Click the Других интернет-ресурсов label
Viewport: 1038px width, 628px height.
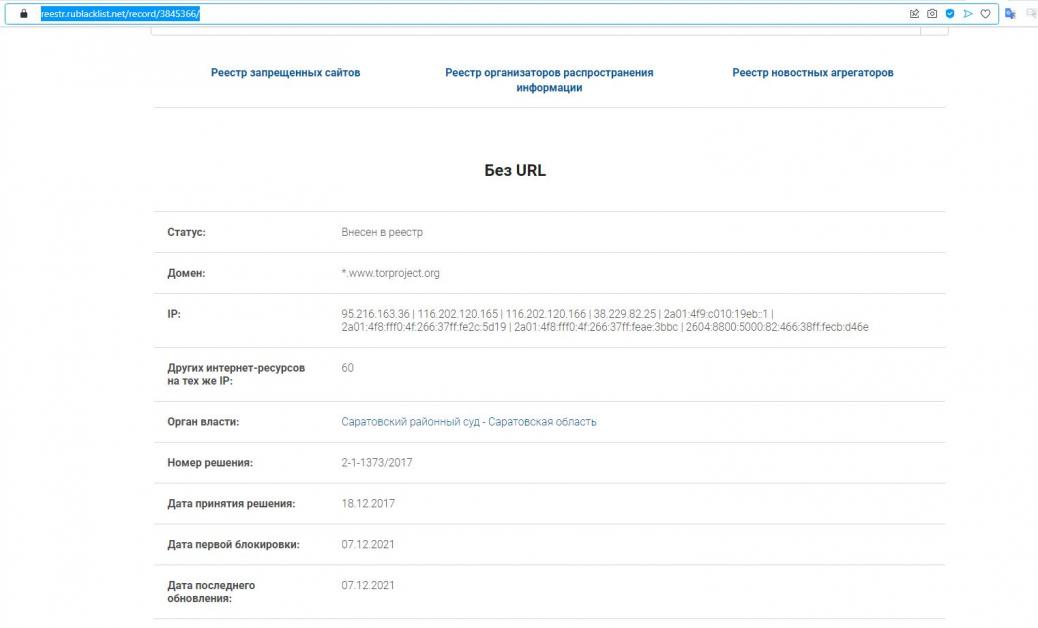236,375
